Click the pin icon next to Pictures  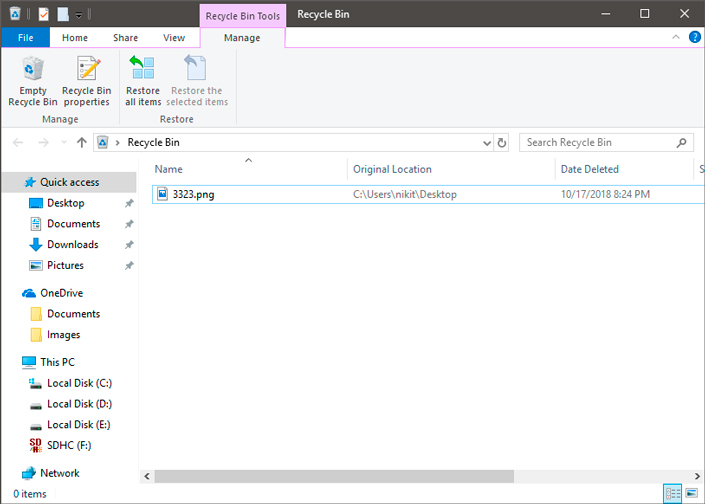pos(129,265)
